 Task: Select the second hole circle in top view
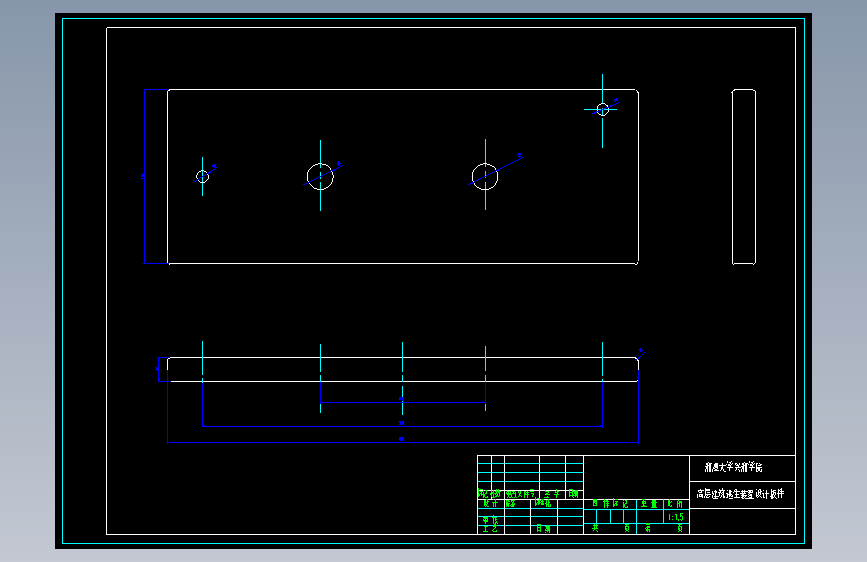tap(320, 176)
